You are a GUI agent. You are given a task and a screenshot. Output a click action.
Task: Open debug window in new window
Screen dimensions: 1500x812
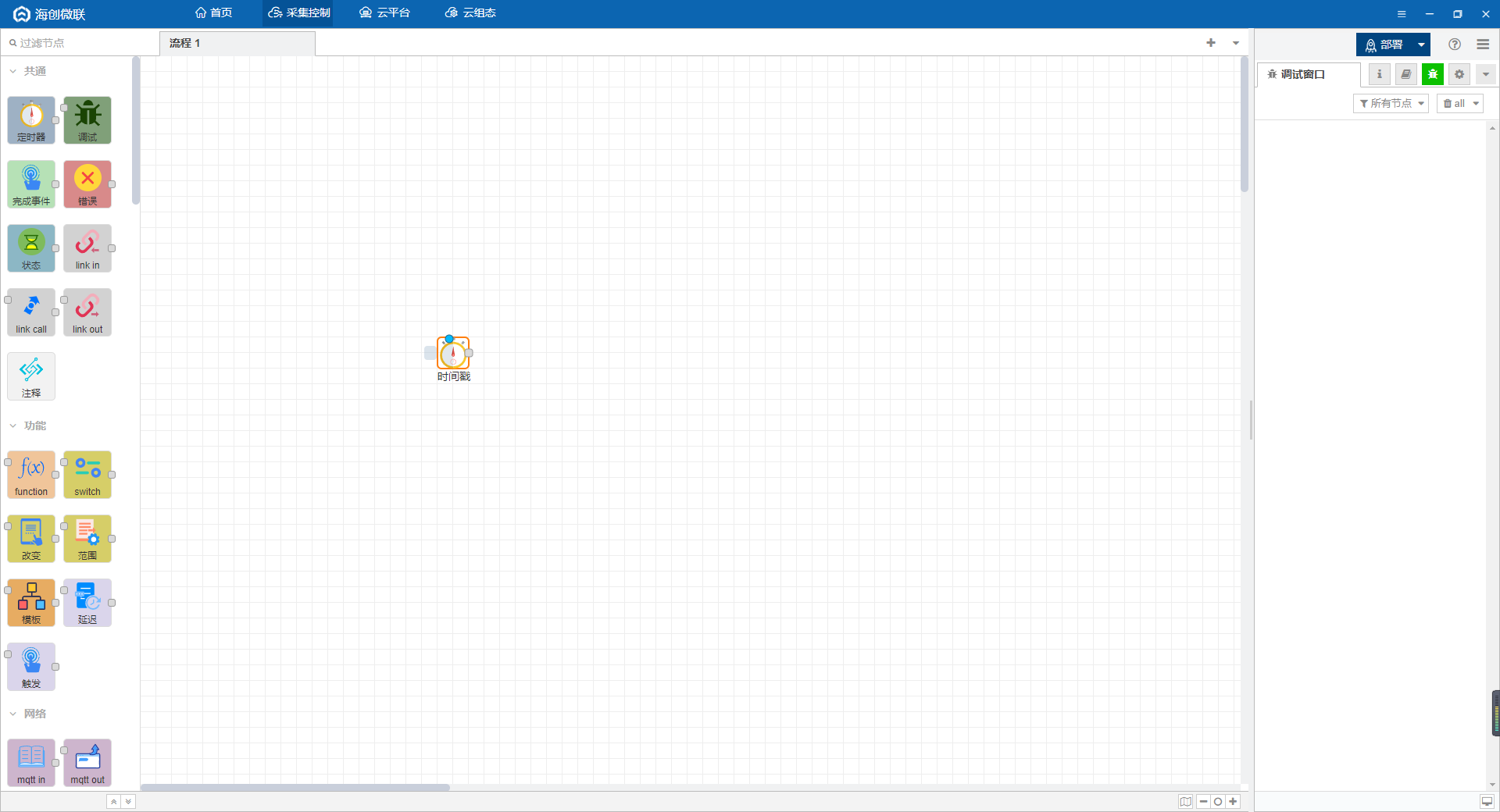[1487, 802]
